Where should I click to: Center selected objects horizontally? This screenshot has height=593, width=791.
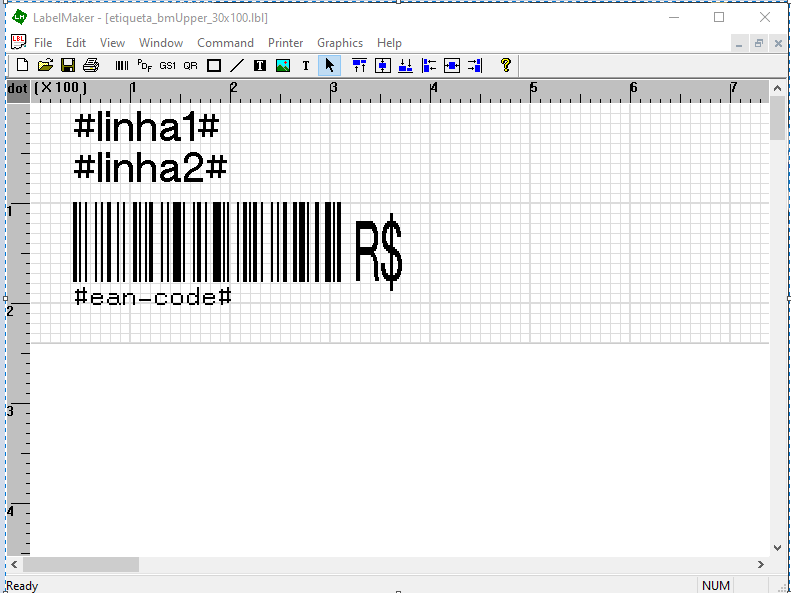point(451,66)
